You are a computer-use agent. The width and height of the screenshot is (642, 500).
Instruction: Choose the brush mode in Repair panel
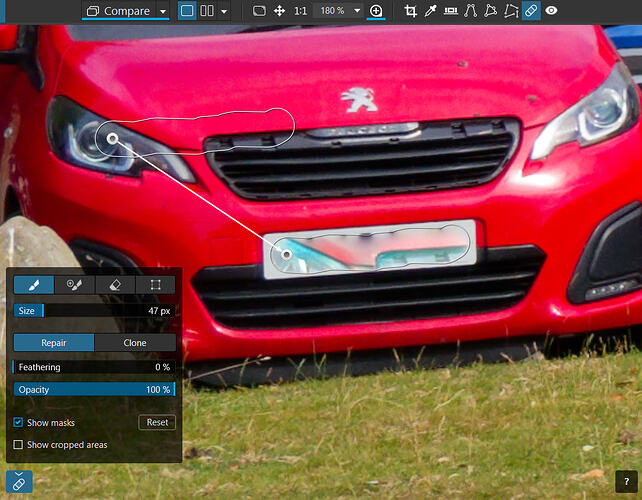tap(34, 285)
